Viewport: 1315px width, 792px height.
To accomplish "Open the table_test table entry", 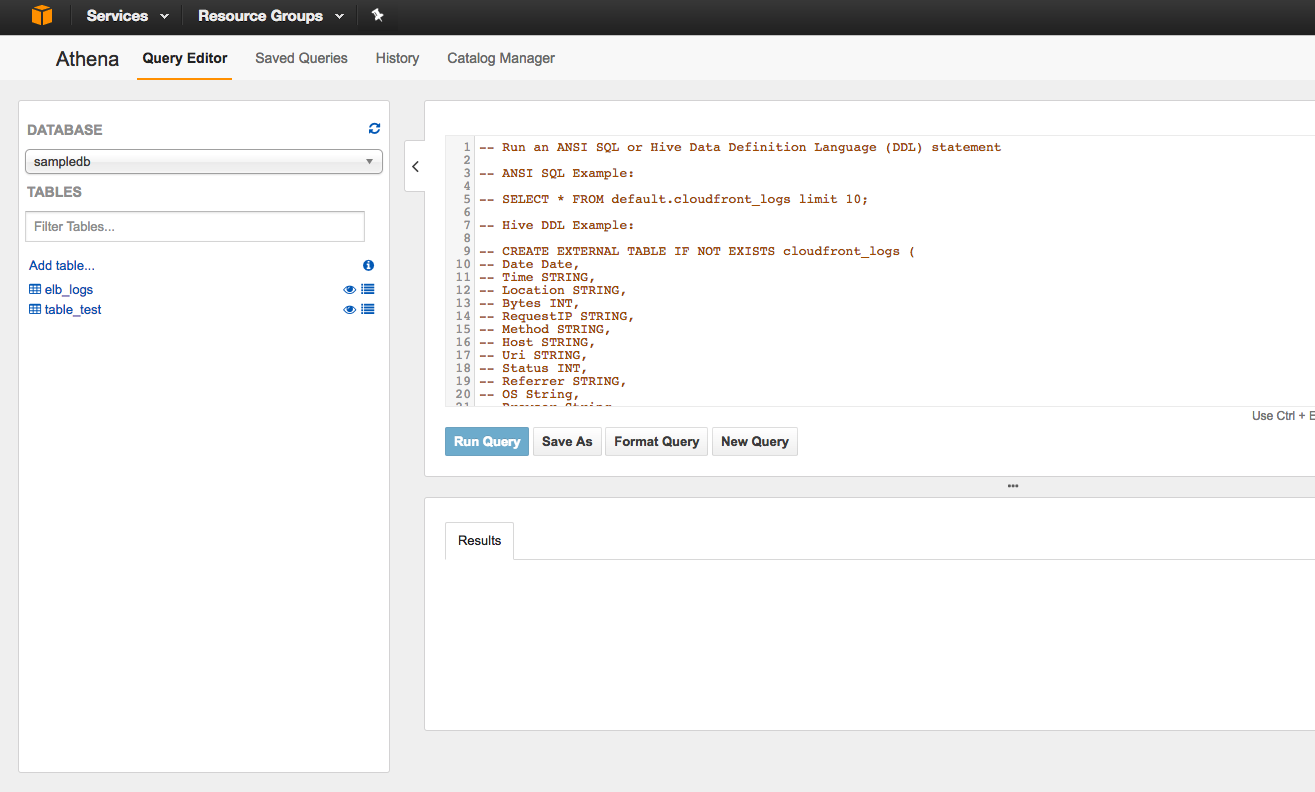I will 73,310.
